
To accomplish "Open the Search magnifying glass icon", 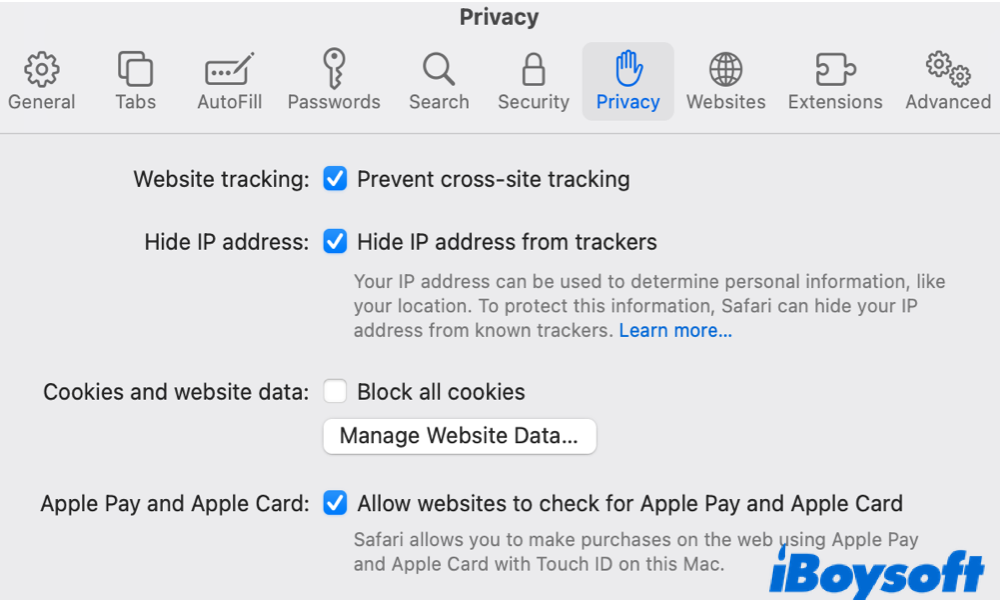I will [x=438, y=69].
